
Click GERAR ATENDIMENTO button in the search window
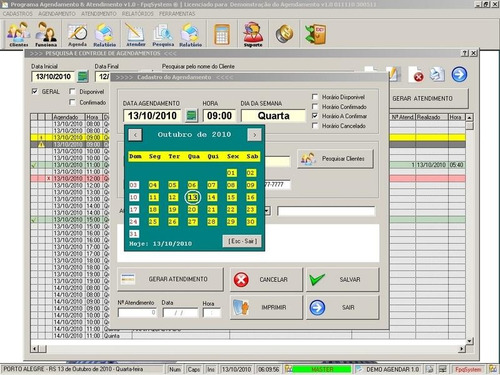[429, 99]
